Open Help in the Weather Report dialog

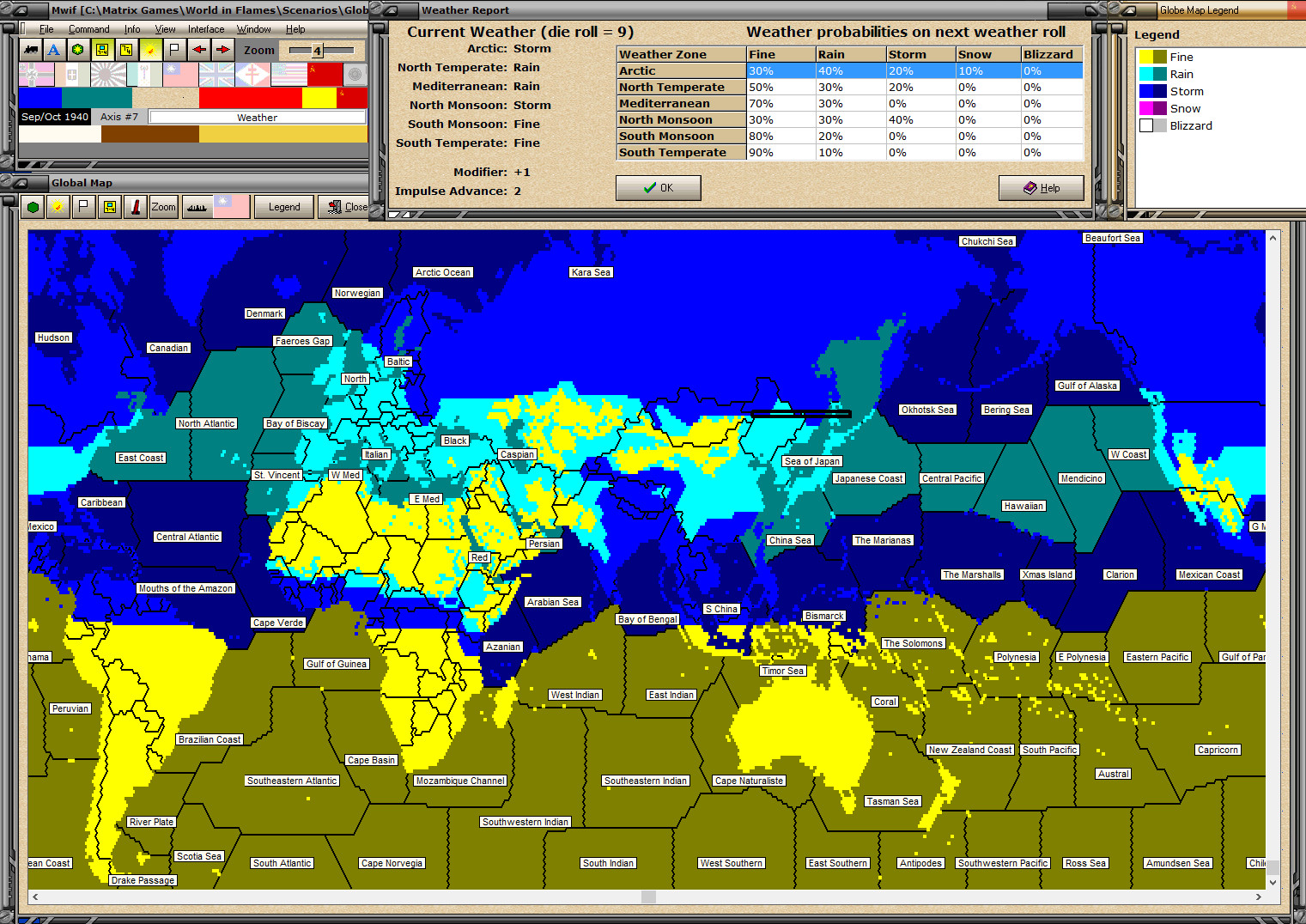[x=1042, y=188]
